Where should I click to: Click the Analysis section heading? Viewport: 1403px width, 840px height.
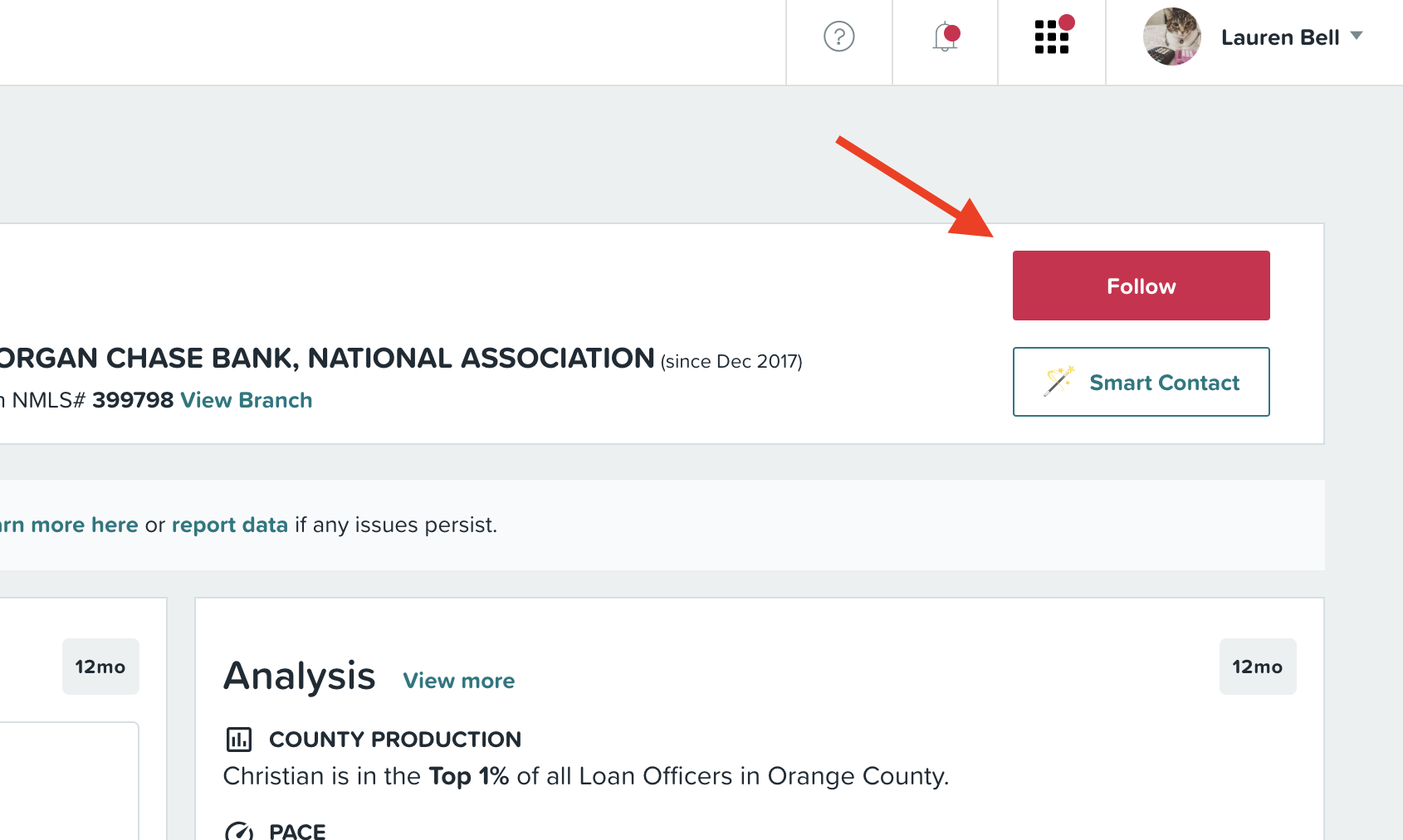tap(300, 676)
